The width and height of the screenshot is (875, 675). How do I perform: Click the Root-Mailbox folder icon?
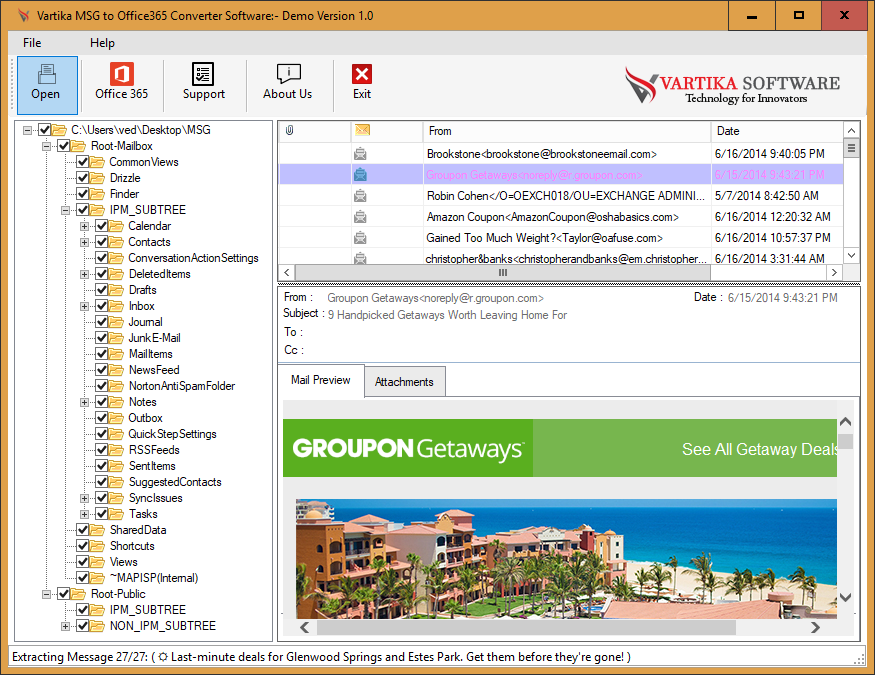click(78, 146)
